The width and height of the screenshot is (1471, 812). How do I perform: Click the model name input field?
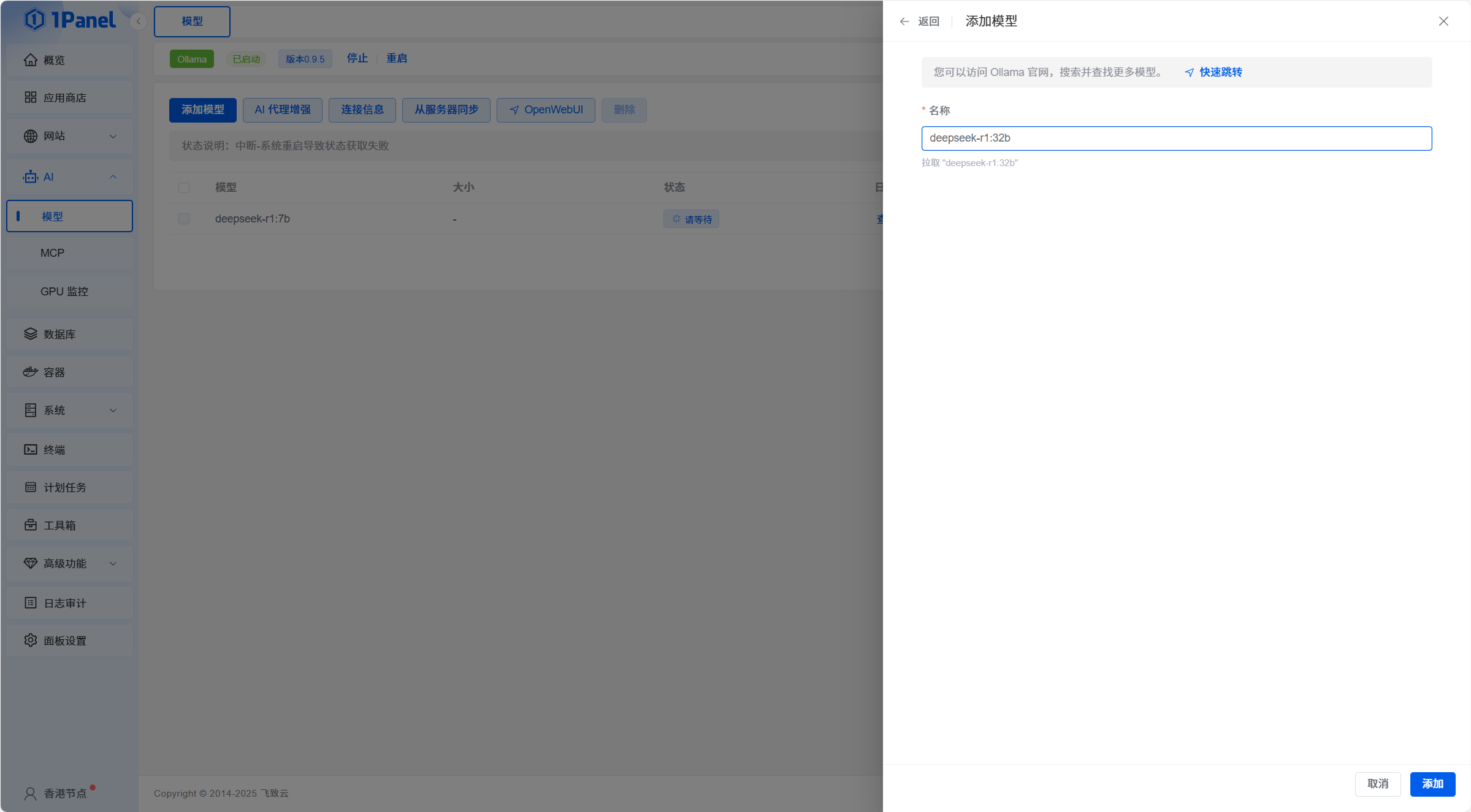point(1175,138)
